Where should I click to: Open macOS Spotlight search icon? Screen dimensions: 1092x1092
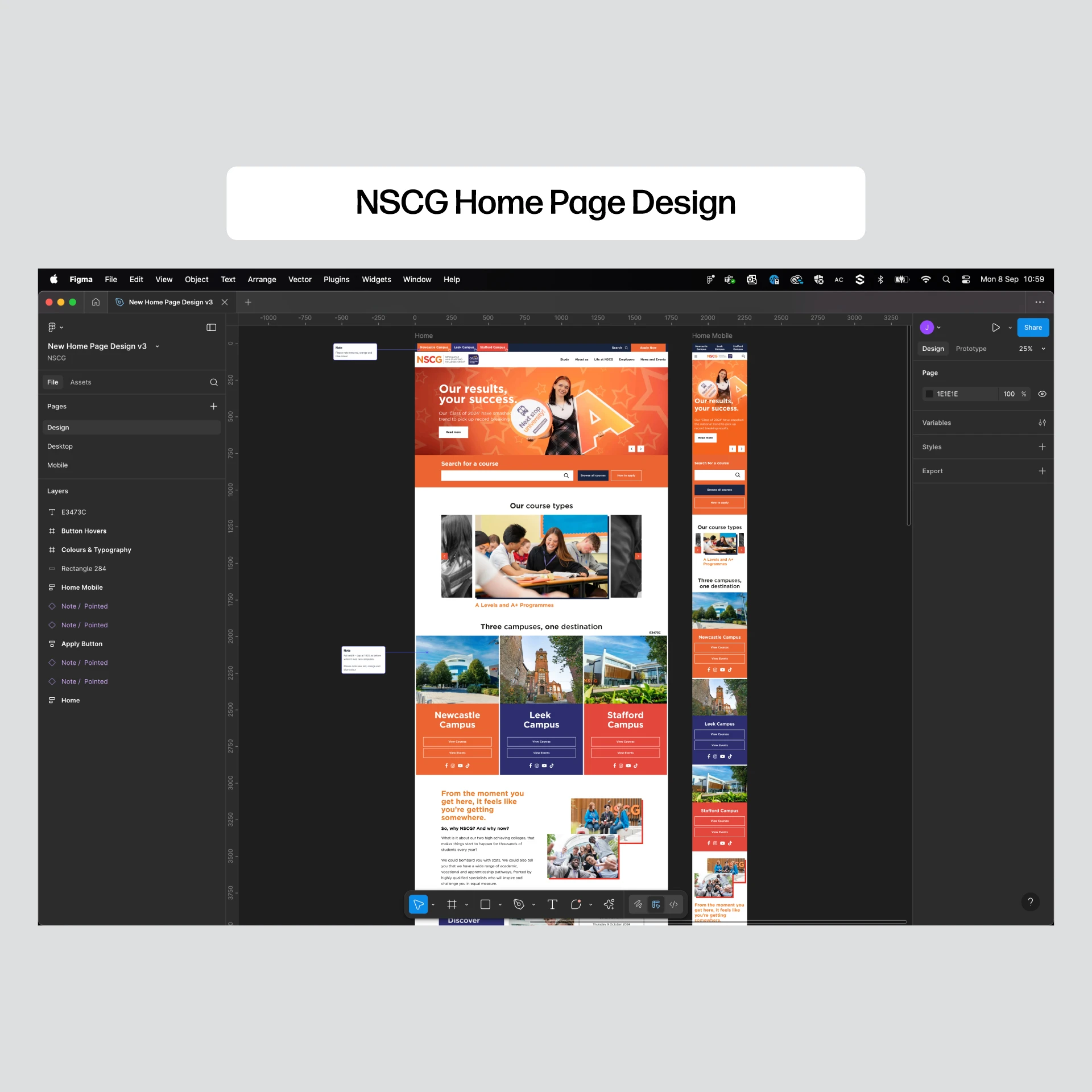click(946, 279)
